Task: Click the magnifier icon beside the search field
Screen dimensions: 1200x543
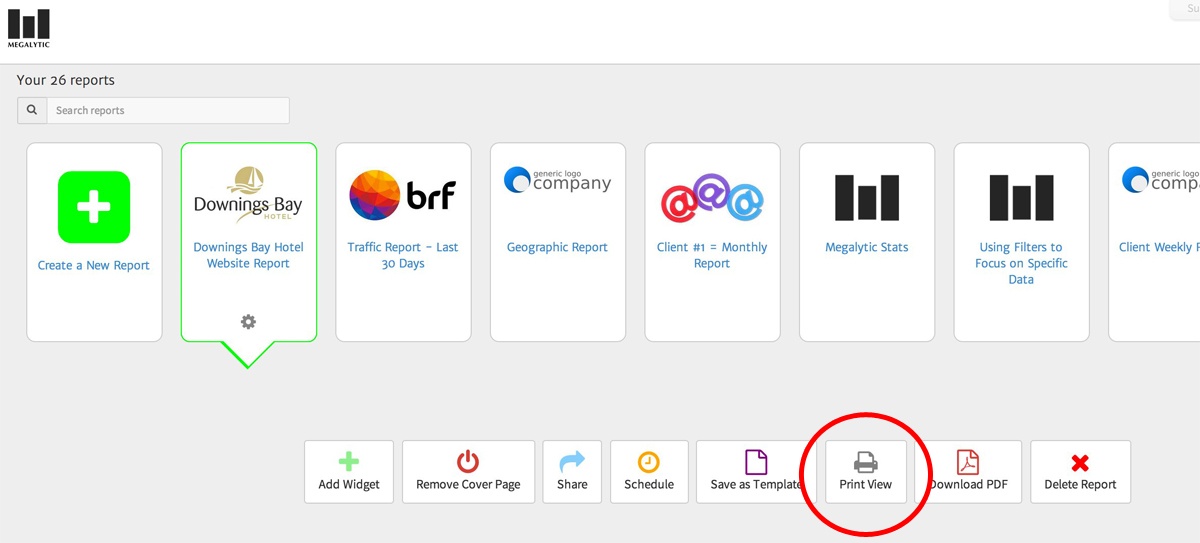Action: tap(32, 110)
